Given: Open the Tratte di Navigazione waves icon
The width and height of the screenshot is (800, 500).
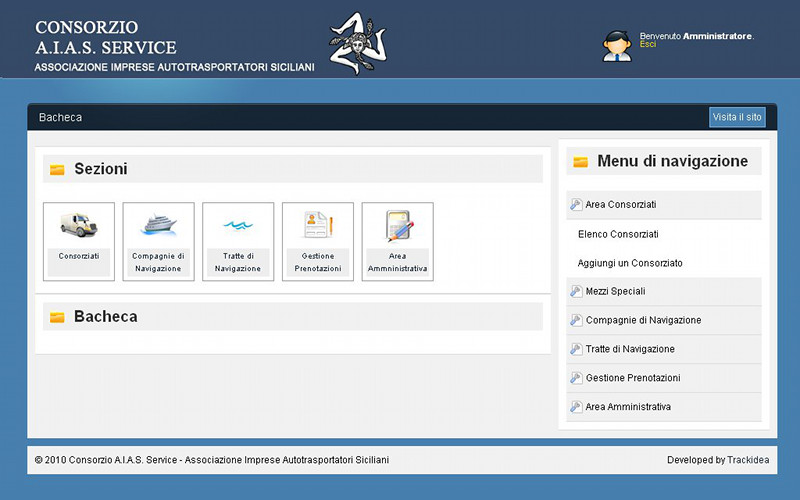Looking at the screenshot, I should coord(238,224).
